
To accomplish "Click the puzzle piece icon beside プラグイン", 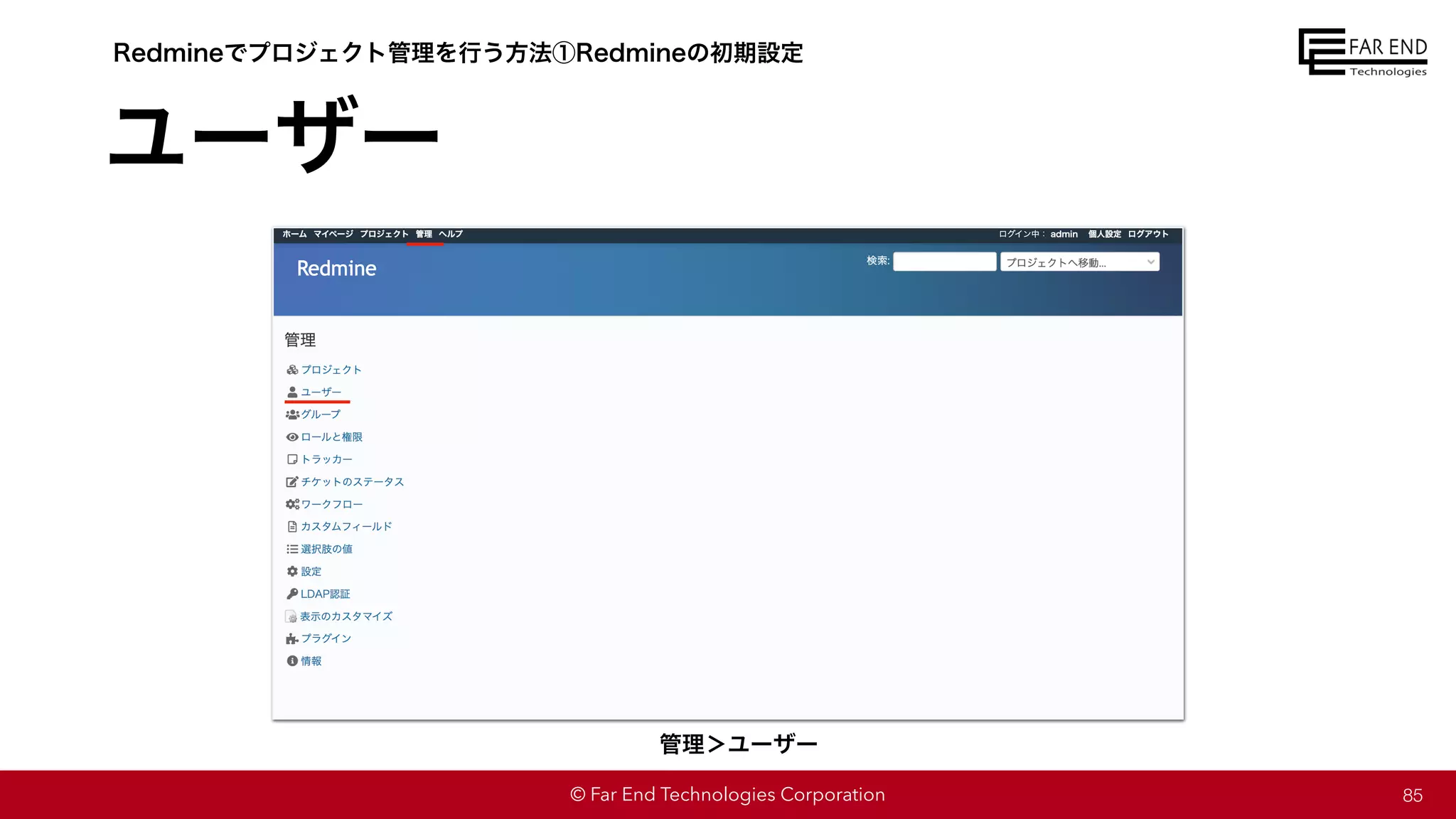I will click(292, 638).
